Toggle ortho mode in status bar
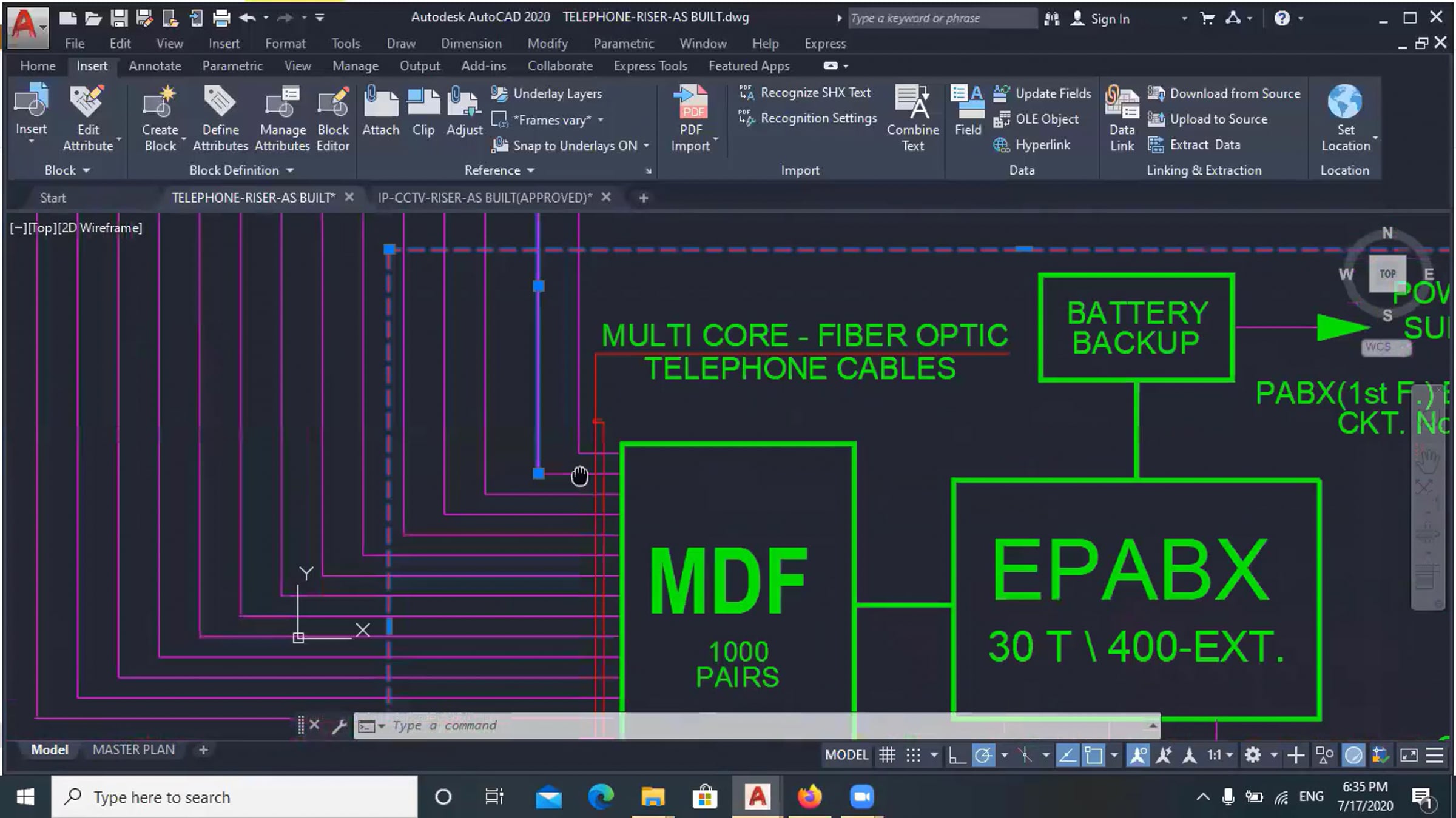Image resolution: width=1456 pixels, height=818 pixels. (x=957, y=755)
